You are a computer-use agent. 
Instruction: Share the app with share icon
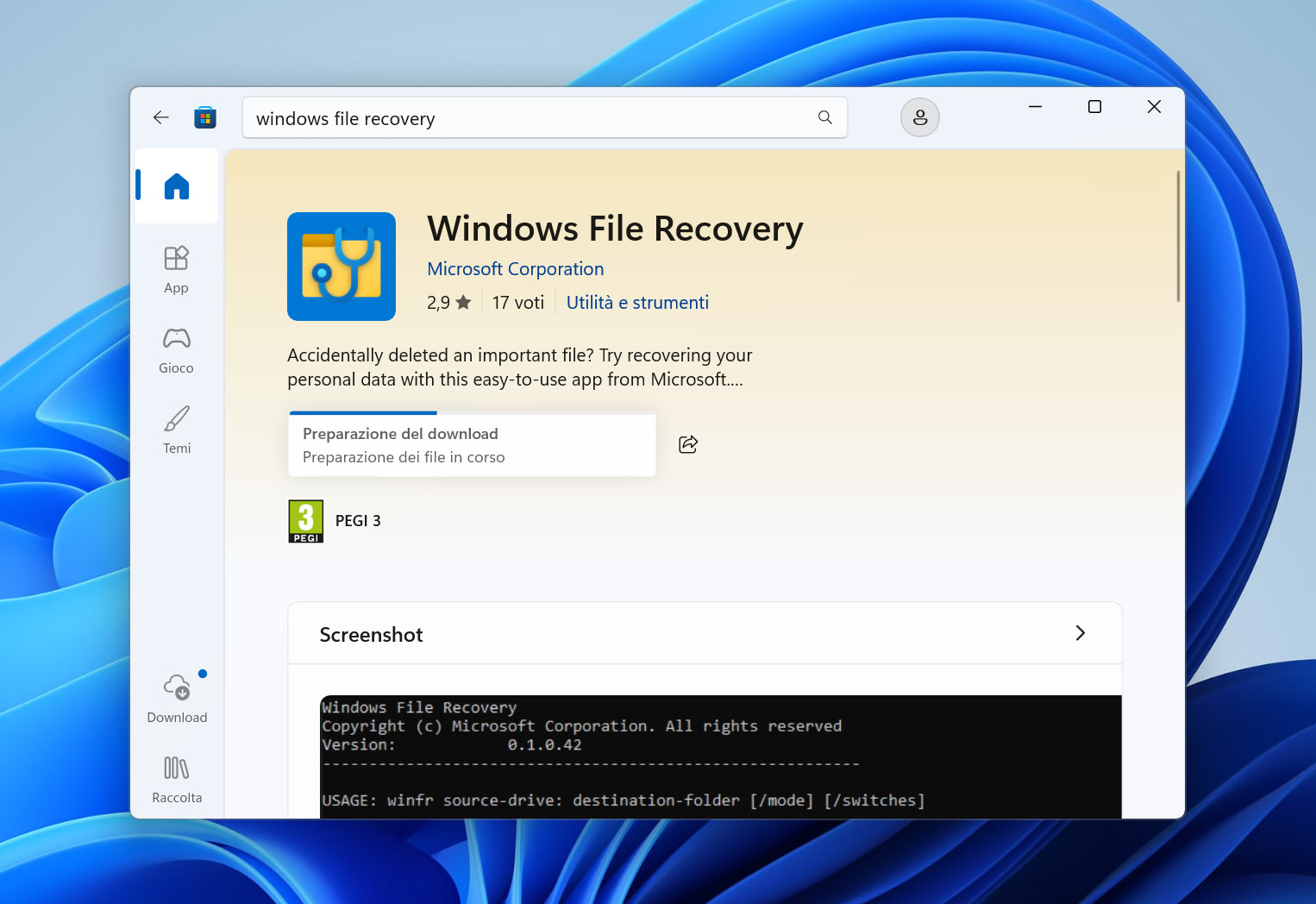(x=688, y=444)
